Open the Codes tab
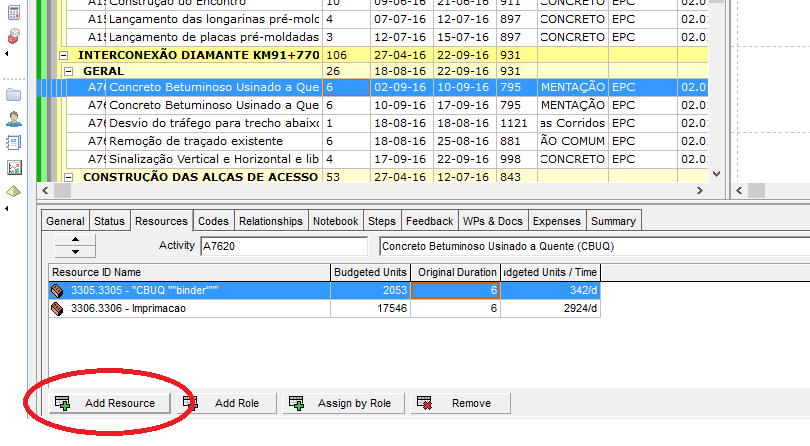The width and height of the screenshot is (810, 446). tap(213, 221)
